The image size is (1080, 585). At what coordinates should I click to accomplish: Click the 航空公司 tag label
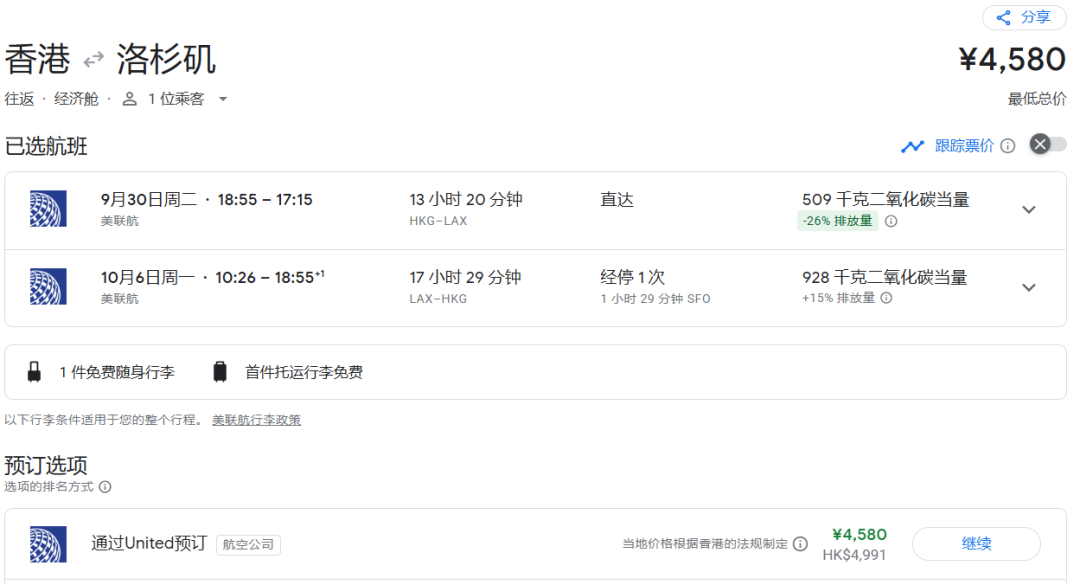click(x=248, y=544)
